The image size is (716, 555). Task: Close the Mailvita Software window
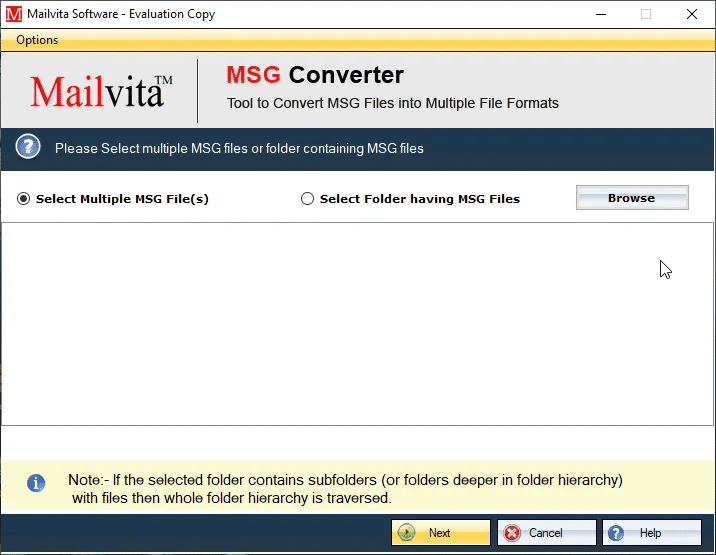coord(692,14)
